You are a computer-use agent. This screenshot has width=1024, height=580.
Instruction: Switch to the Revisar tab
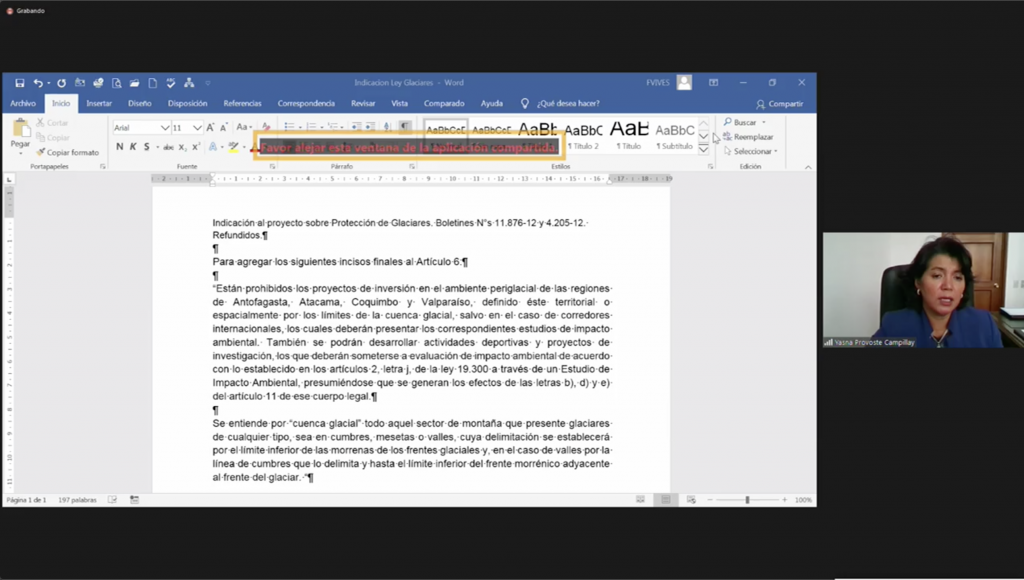coord(363,103)
